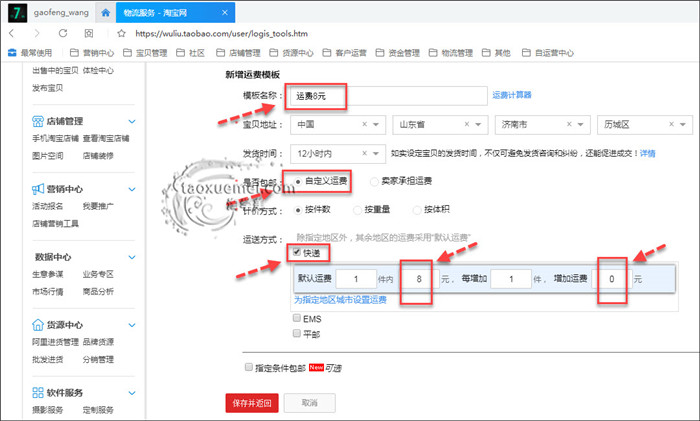
Task: Click the bookmark star icon
Action: click(x=121, y=33)
